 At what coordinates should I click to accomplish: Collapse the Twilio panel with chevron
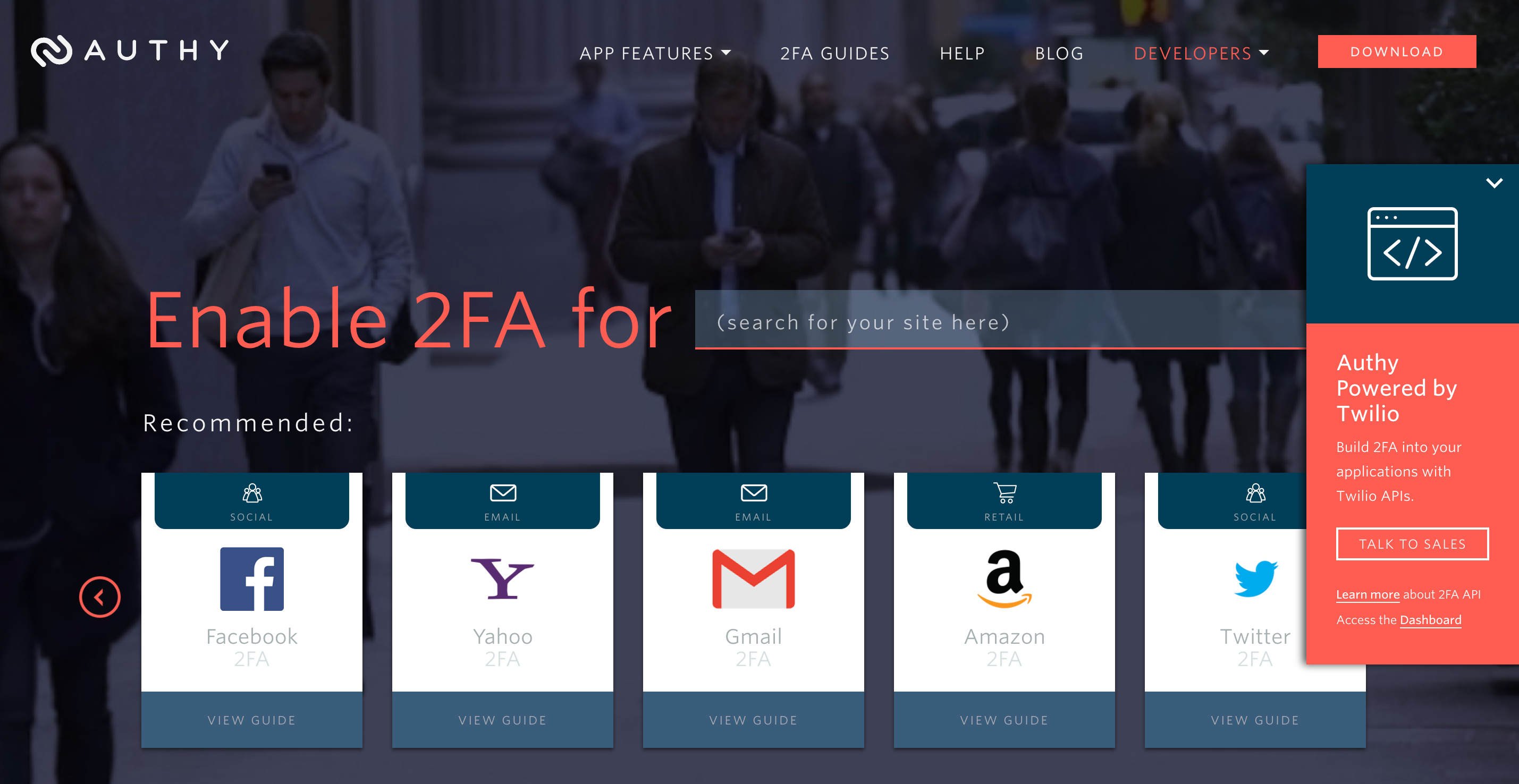[x=1493, y=183]
